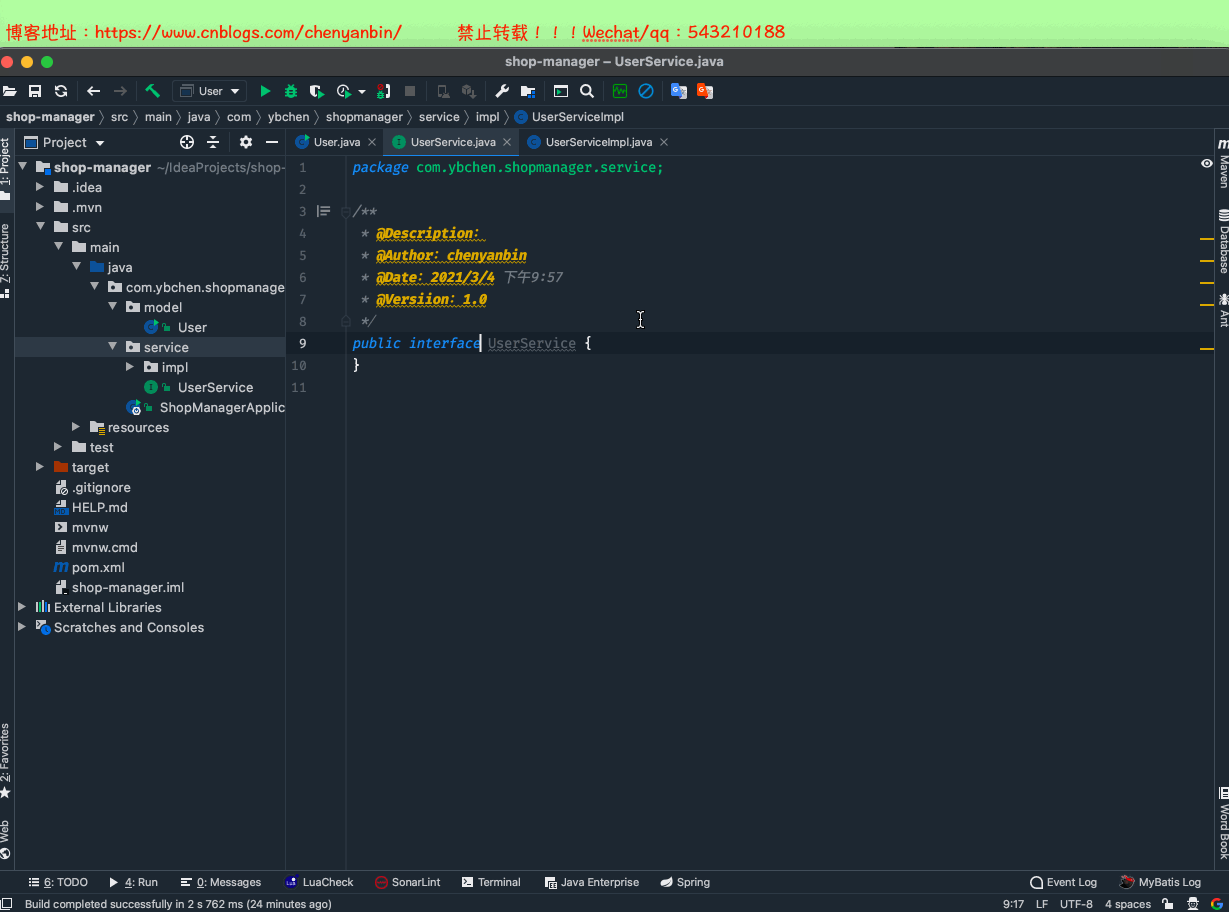
Task: Run the app with the green play icon
Action: pos(265,91)
